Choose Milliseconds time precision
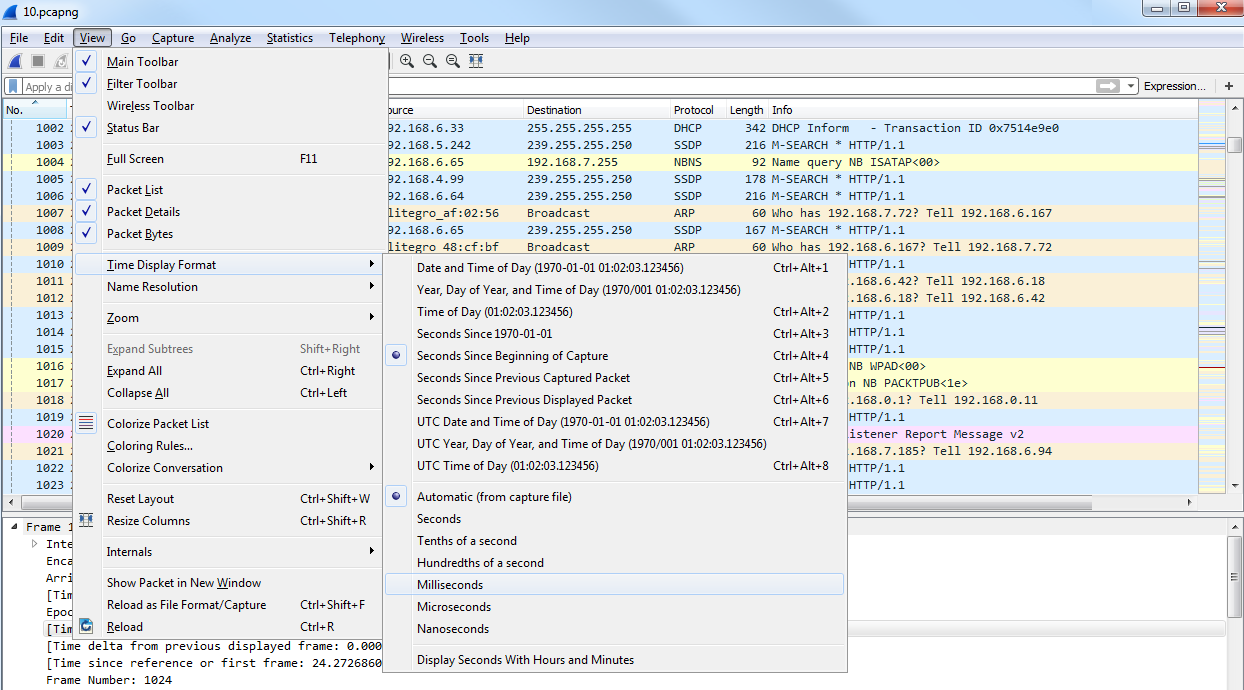 [x=450, y=585]
